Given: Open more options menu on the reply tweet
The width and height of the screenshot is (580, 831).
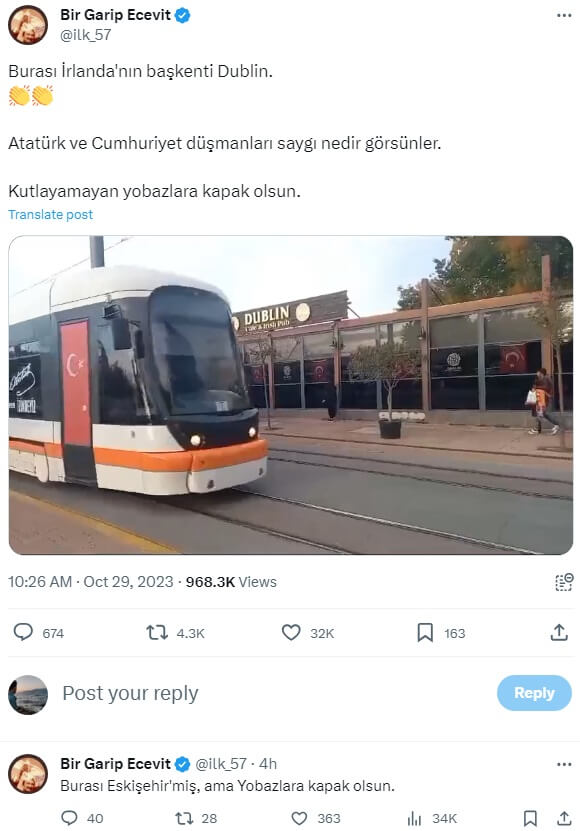Looking at the screenshot, I should tap(564, 764).
